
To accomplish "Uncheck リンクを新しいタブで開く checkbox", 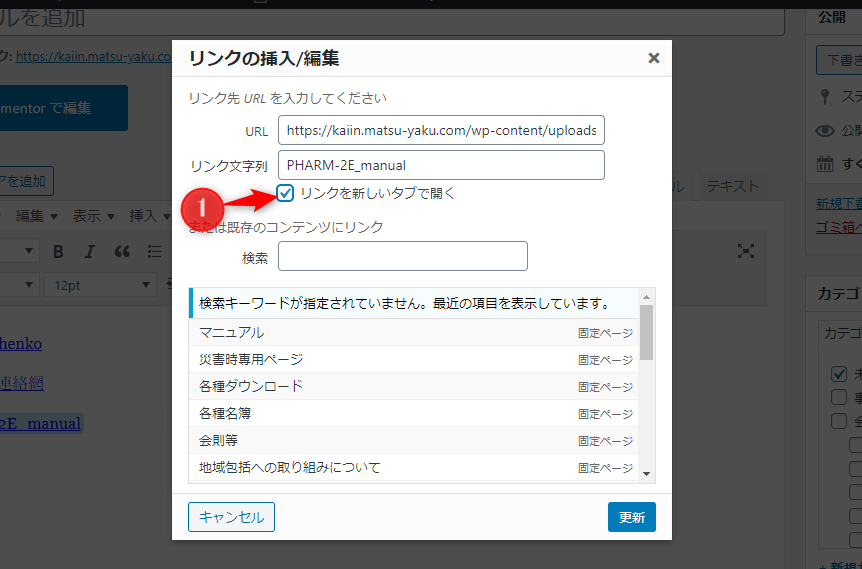I will (286, 193).
